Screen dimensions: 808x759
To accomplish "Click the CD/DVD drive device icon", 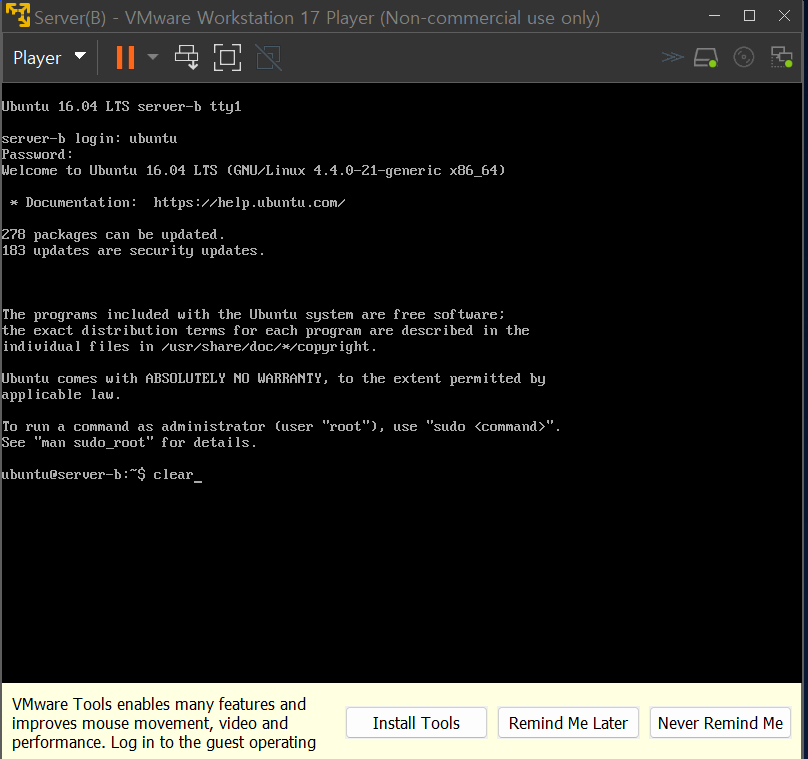I will (x=744, y=57).
